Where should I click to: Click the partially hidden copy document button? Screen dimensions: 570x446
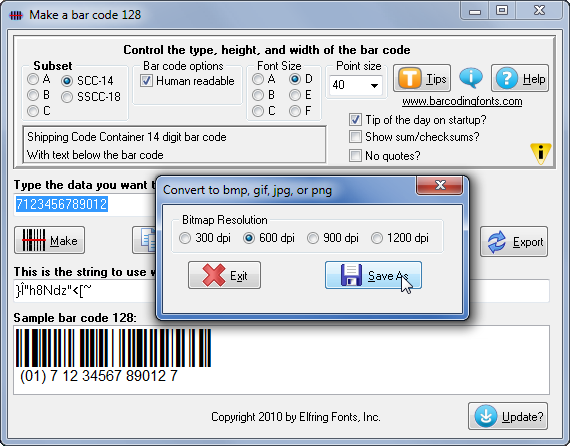(x=144, y=240)
